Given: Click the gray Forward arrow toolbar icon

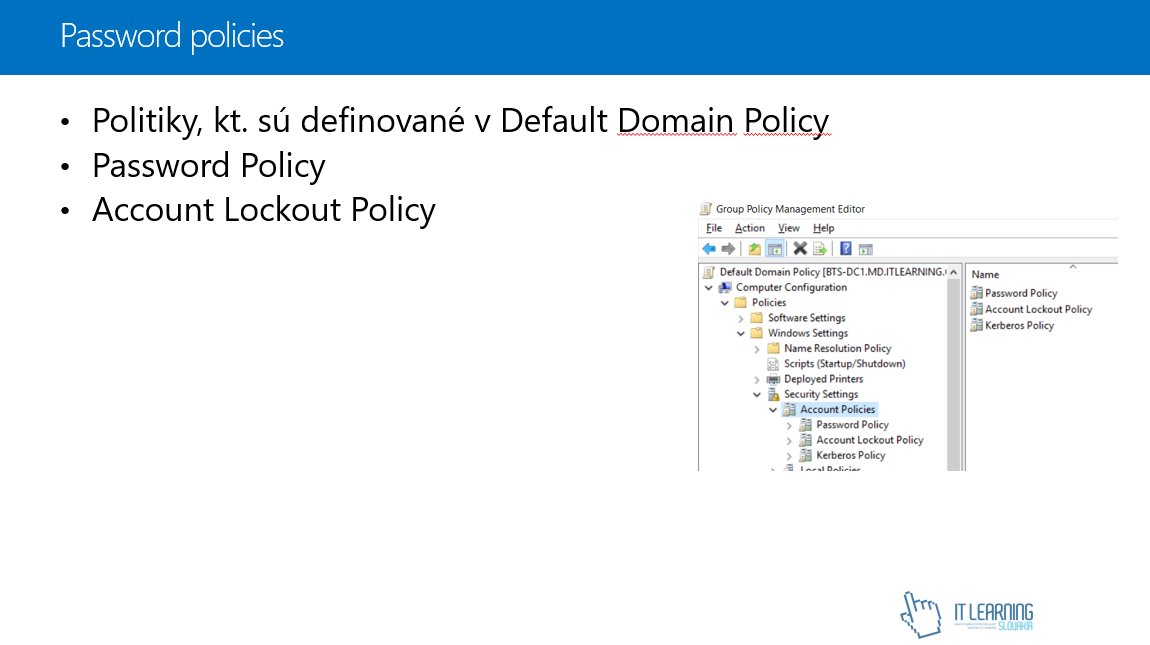Looking at the screenshot, I should (x=727, y=249).
